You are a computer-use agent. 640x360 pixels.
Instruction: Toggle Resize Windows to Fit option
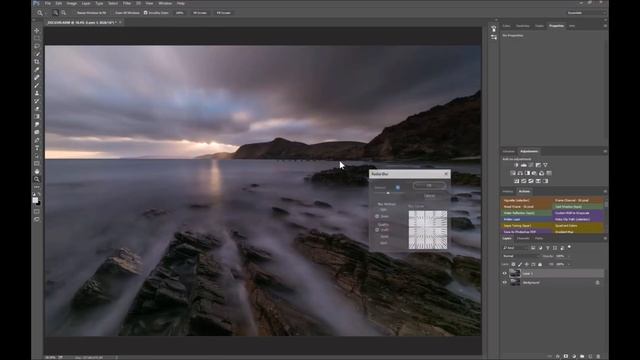91,13
